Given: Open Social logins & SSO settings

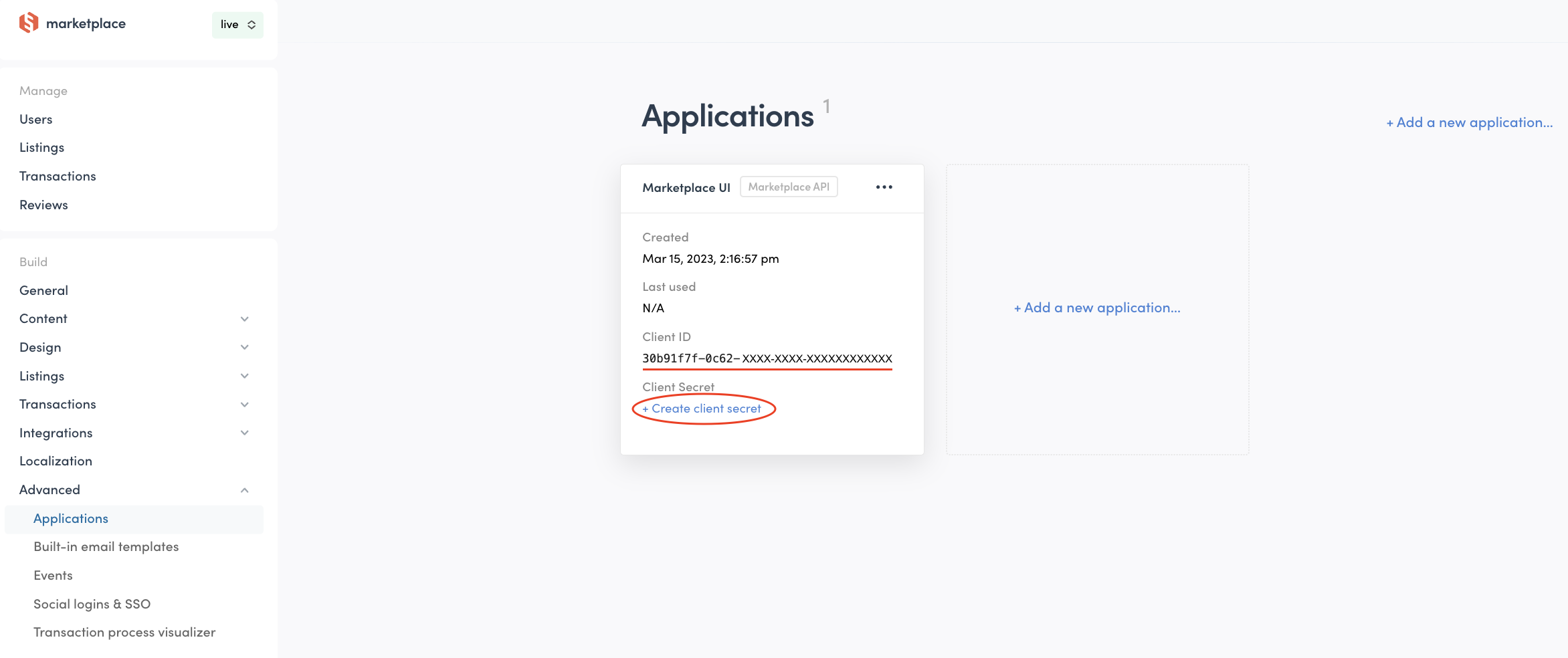Looking at the screenshot, I should click(92, 604).
